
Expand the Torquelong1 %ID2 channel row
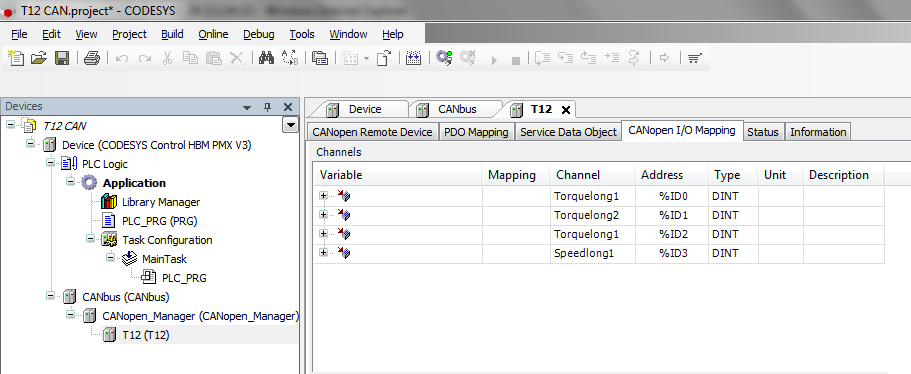[x=323, y=233]
